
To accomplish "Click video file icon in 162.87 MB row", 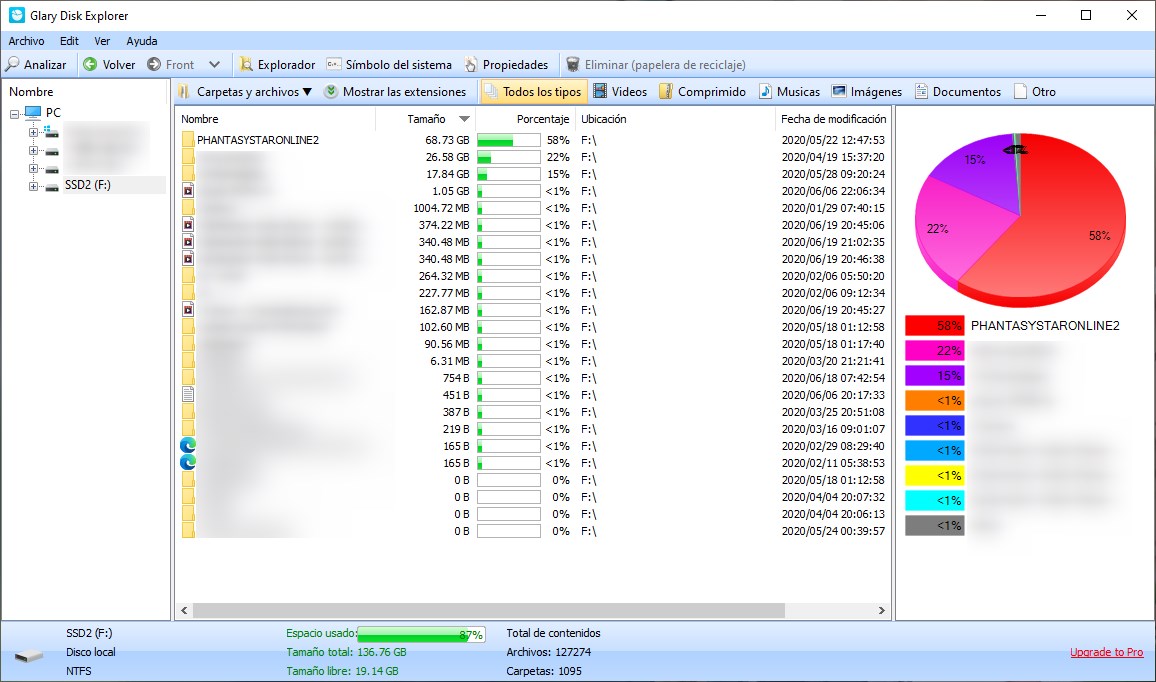I will (x=188, y=310).
